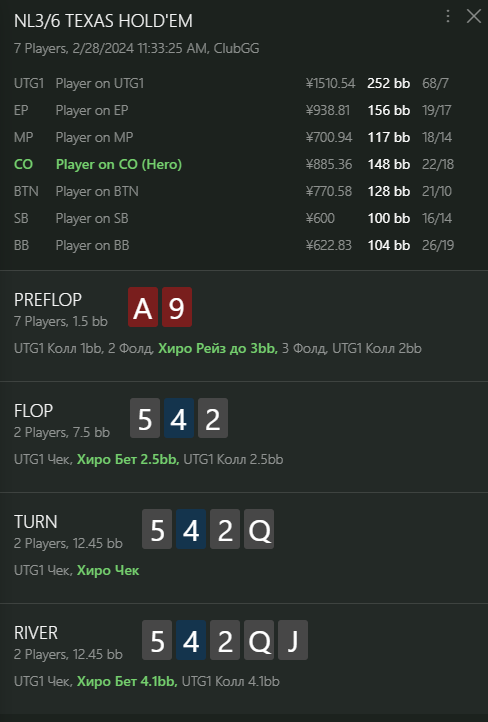This screenshot has height=722, width=488.
Task: Select the 5 card in flop row
Action: tap(145, 418)
